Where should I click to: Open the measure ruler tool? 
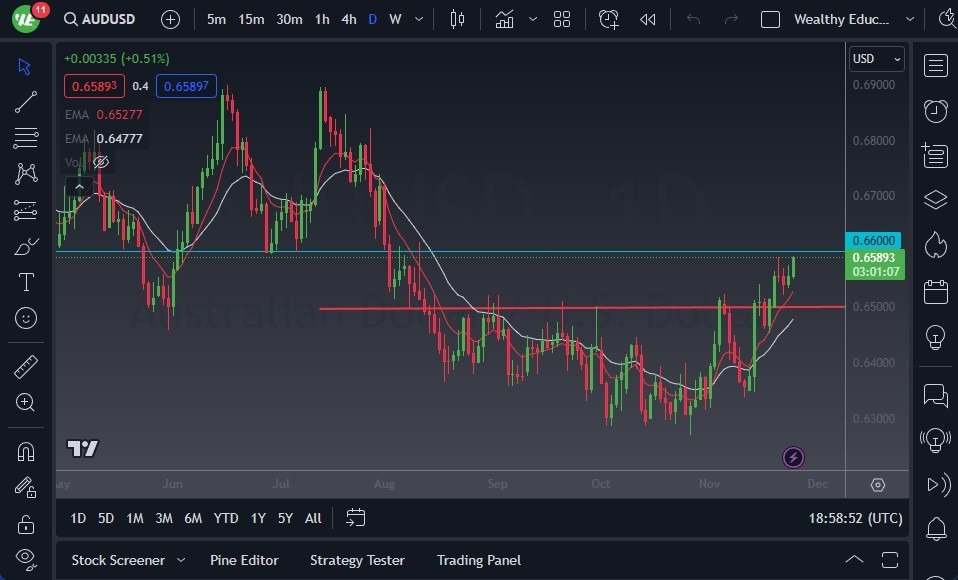(x=25, y=367)
